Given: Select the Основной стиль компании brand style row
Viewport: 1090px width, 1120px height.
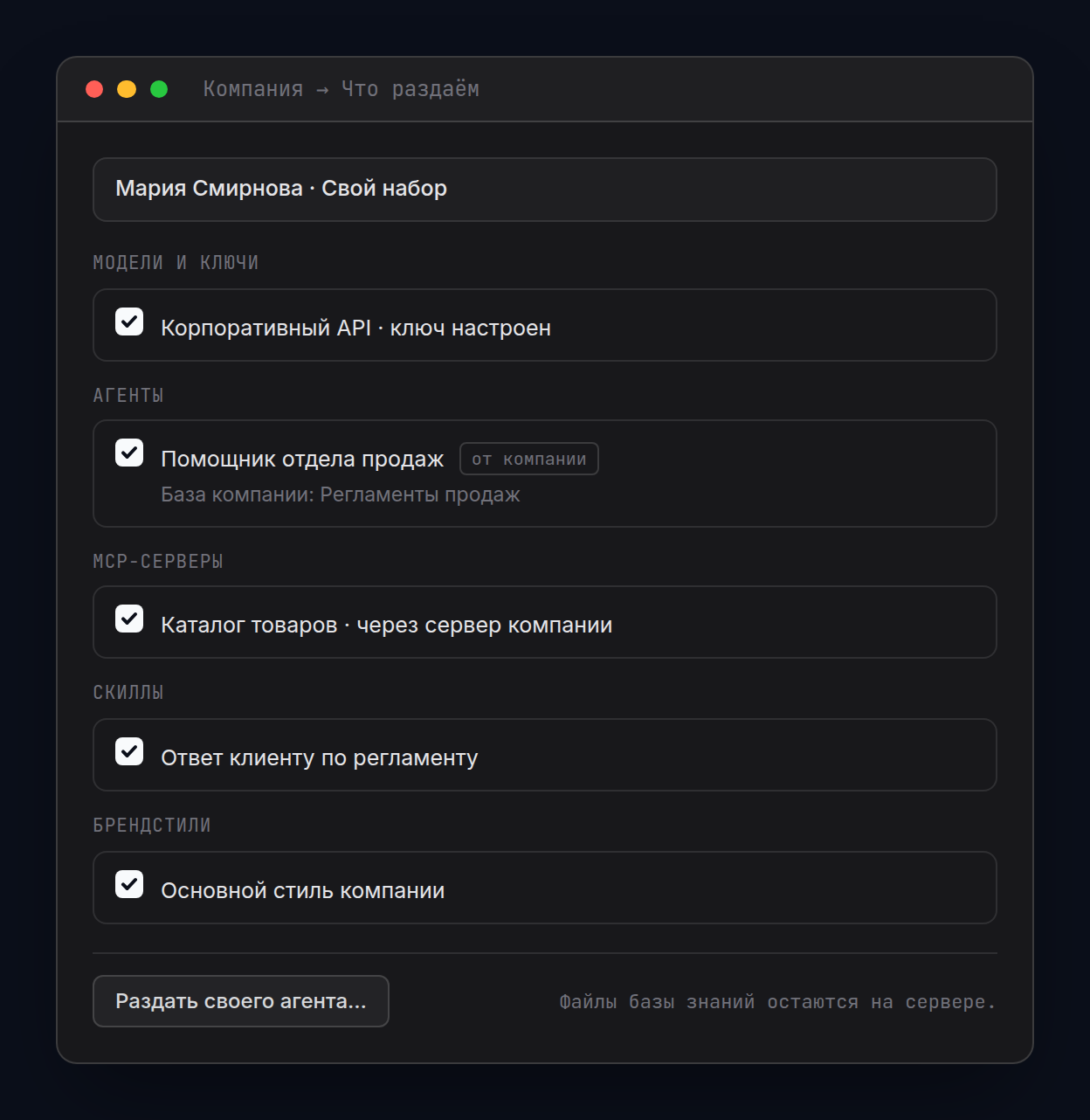Looking at the screenshot, I should click(545, 888).
